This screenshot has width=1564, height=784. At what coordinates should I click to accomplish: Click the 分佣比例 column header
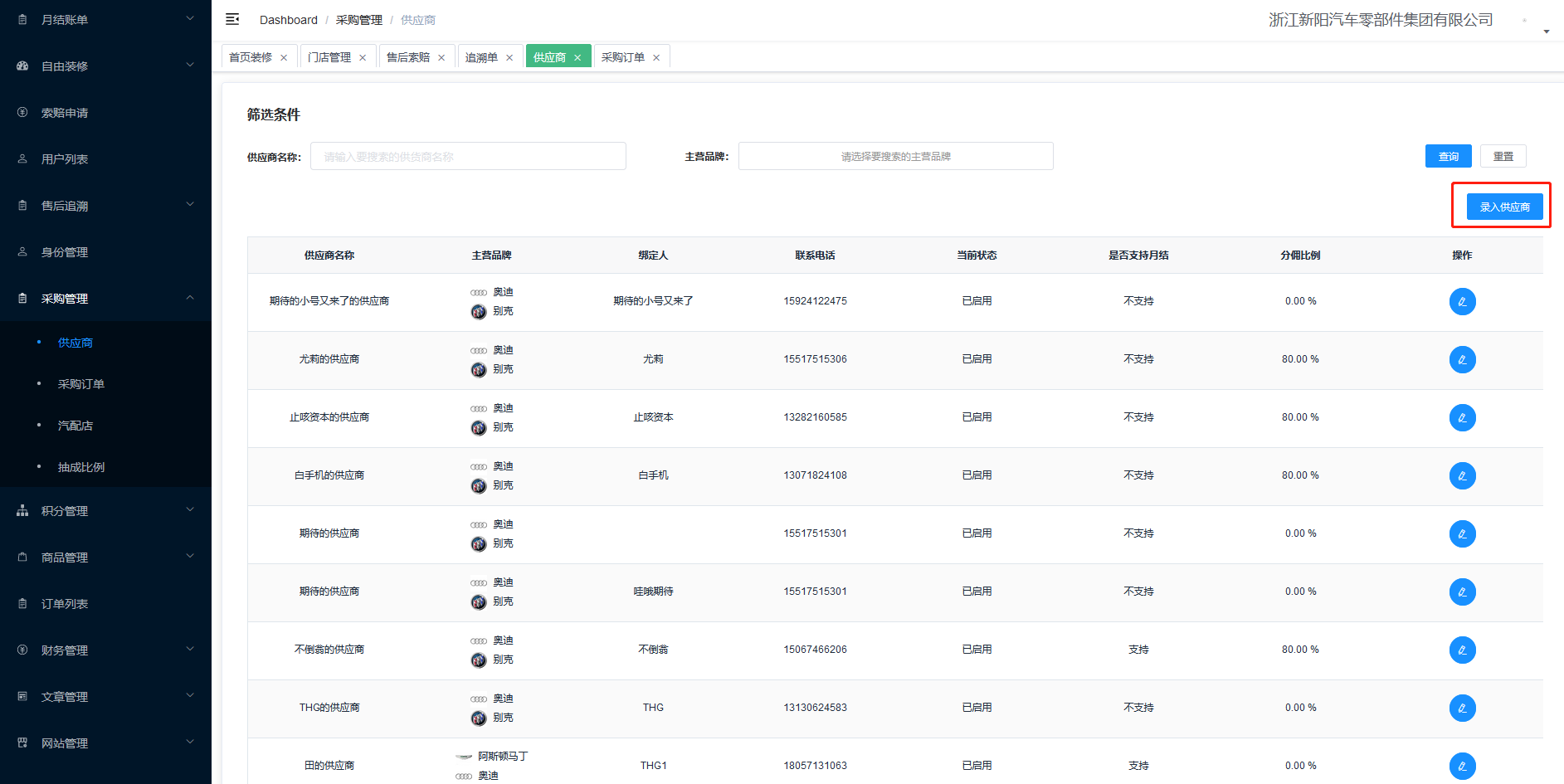click(1300, 256)
